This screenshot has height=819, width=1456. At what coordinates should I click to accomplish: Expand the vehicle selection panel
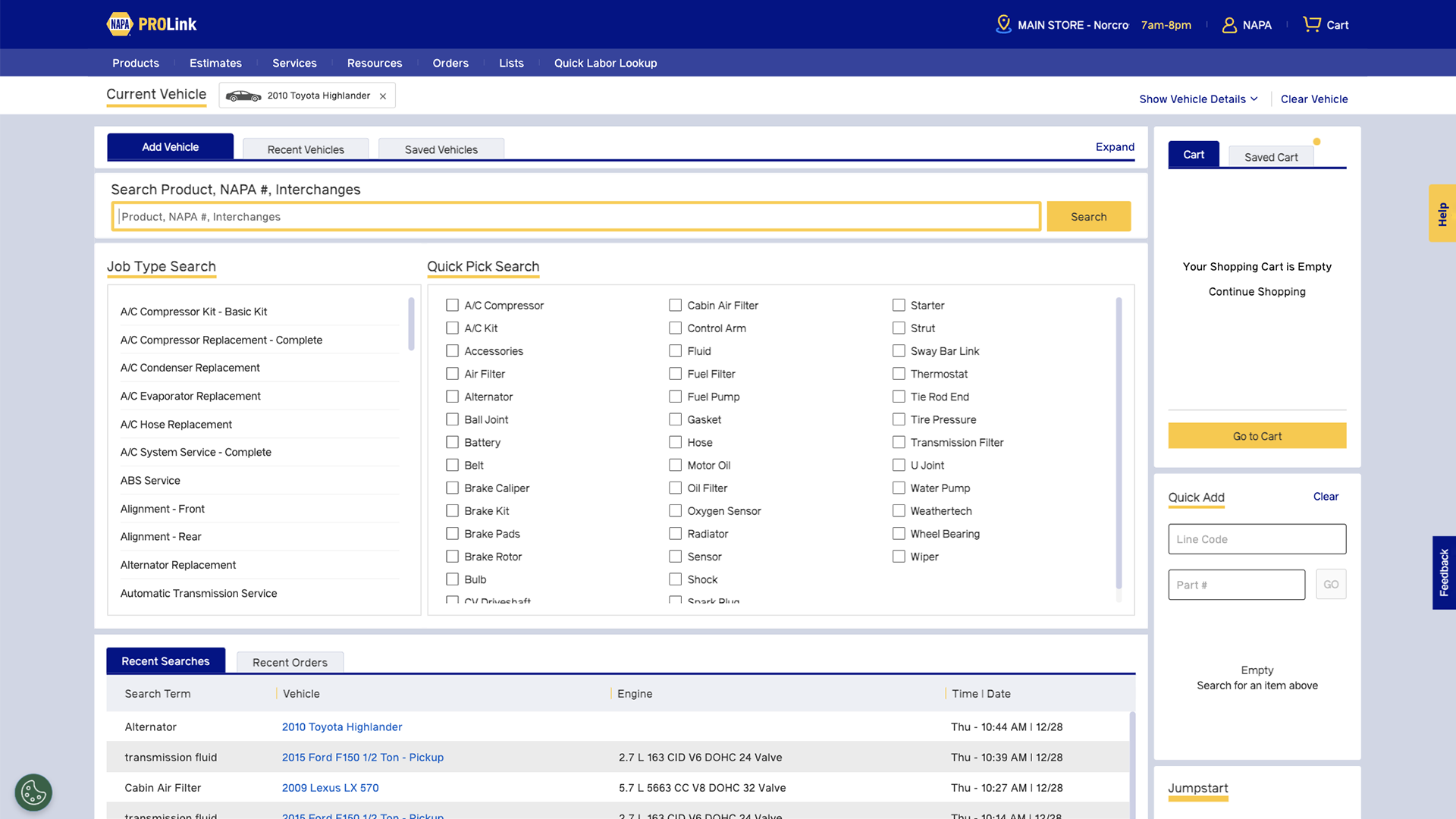tap(1115, 147)
